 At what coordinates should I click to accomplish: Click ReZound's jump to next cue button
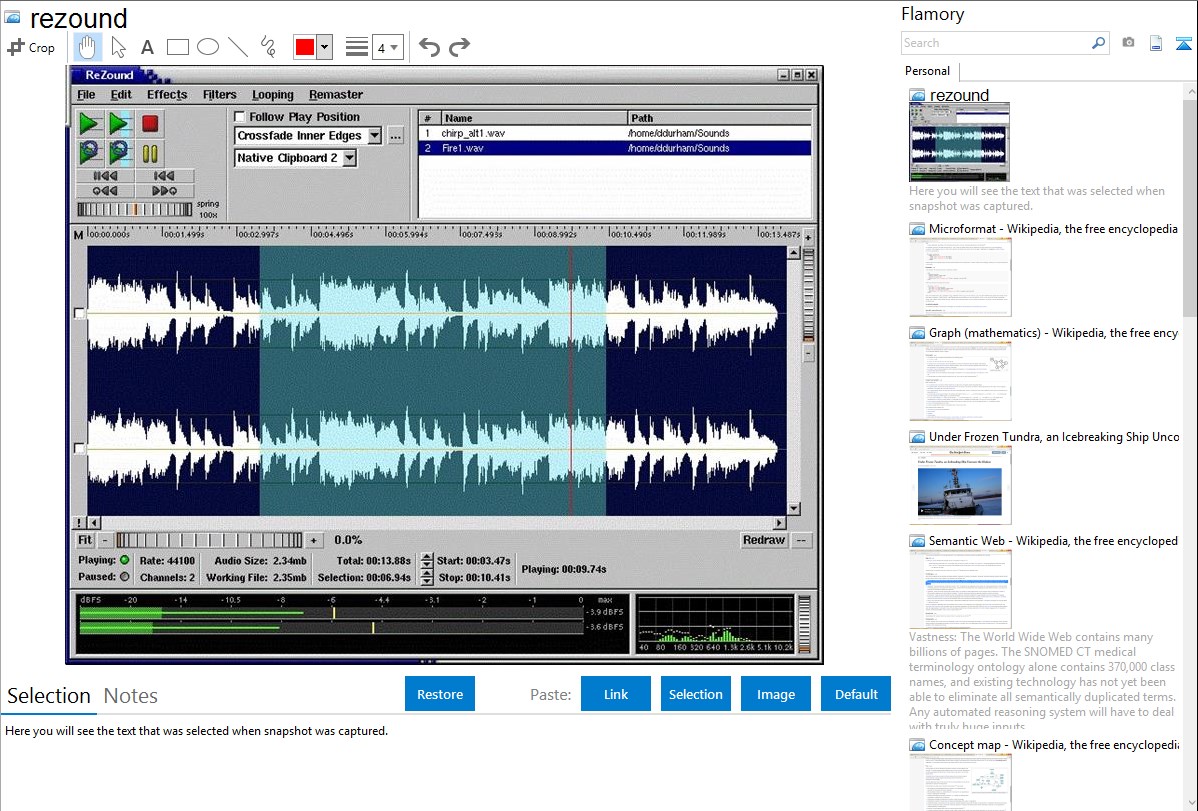coord(164,191)
